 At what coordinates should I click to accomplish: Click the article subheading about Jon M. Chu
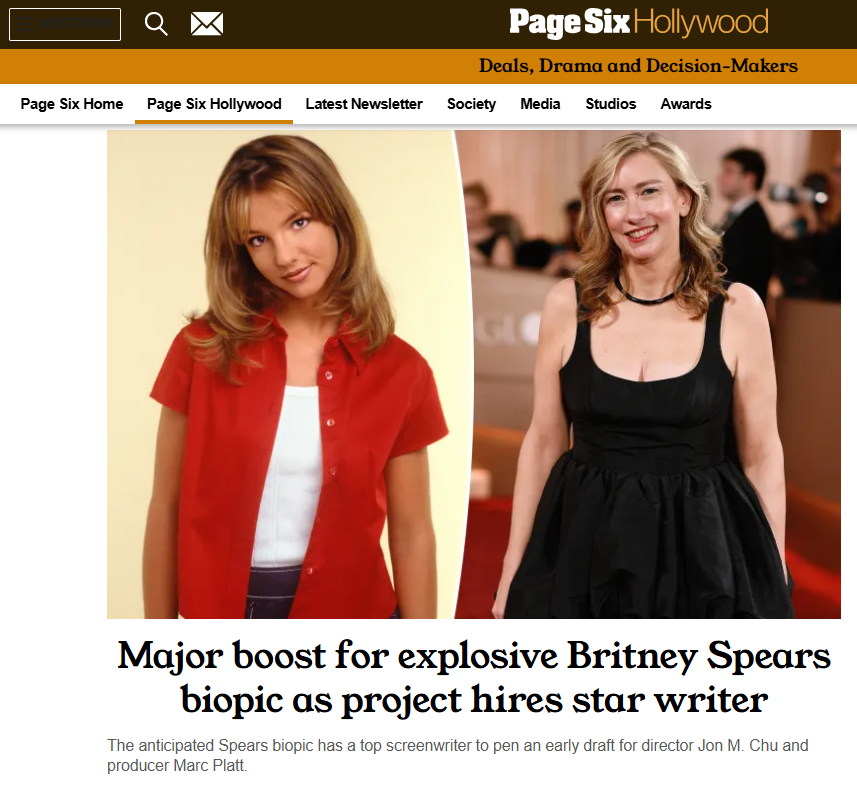pos(457,755)
